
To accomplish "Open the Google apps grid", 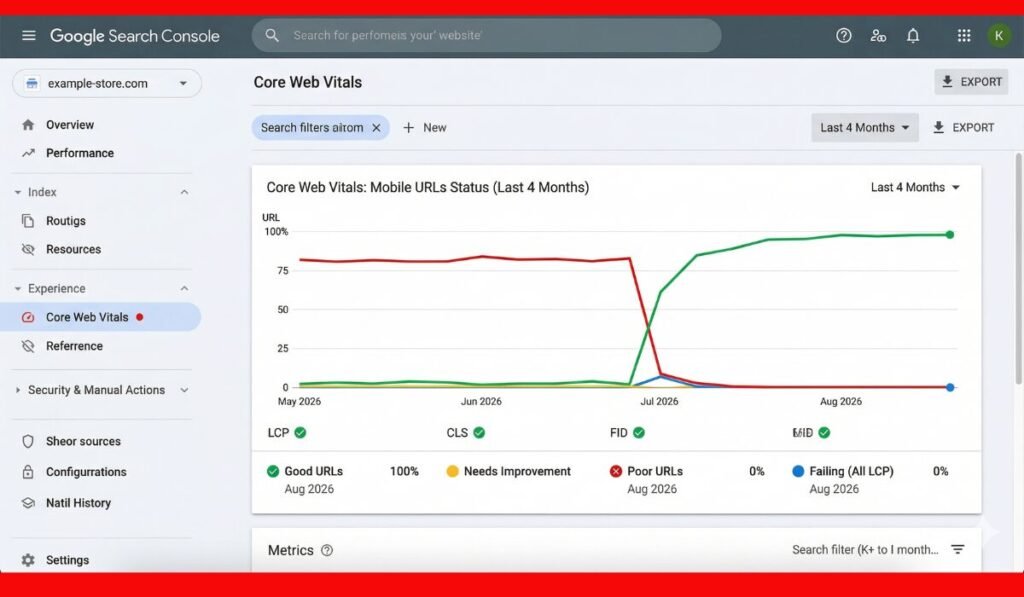I will coord(964,36).
